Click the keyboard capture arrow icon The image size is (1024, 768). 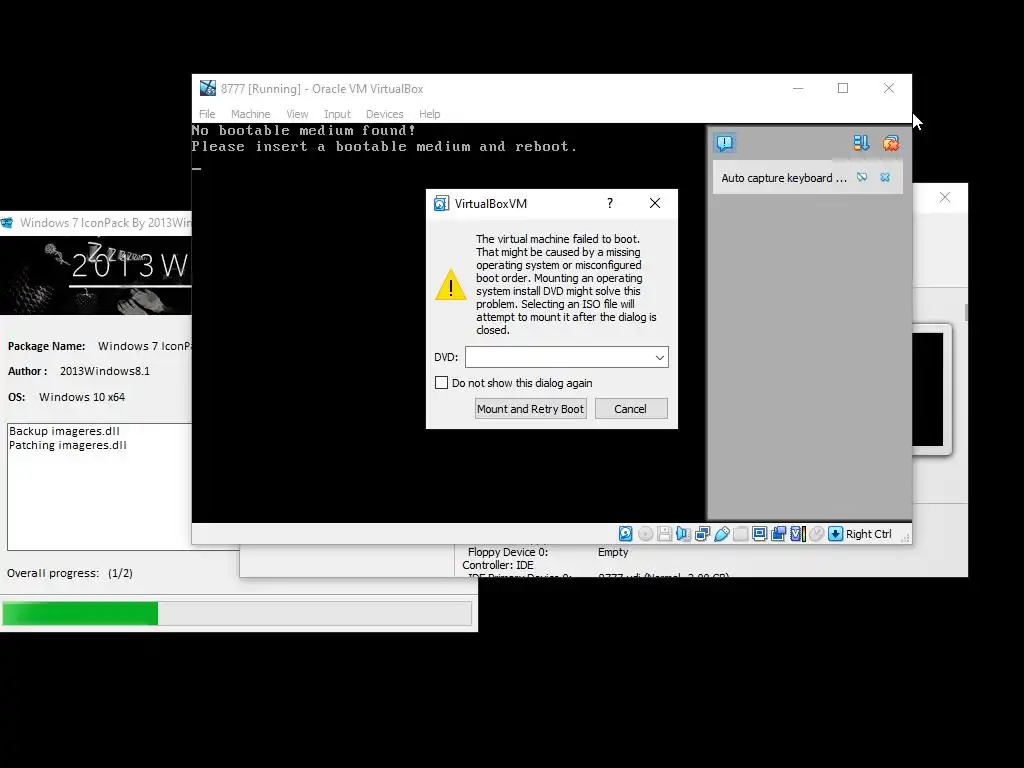tap(835, 534)
